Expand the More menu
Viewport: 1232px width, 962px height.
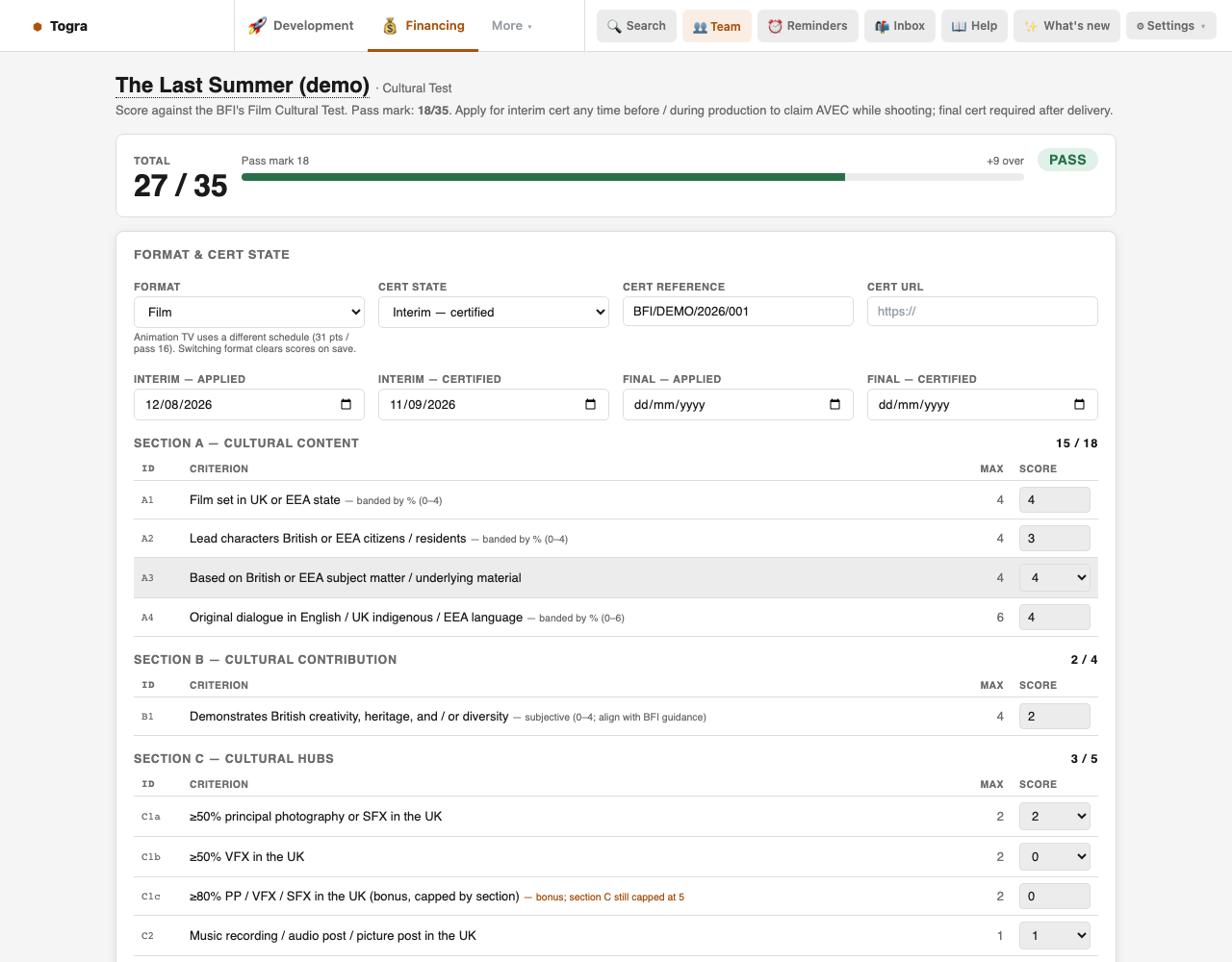click(x=512, y=26)
